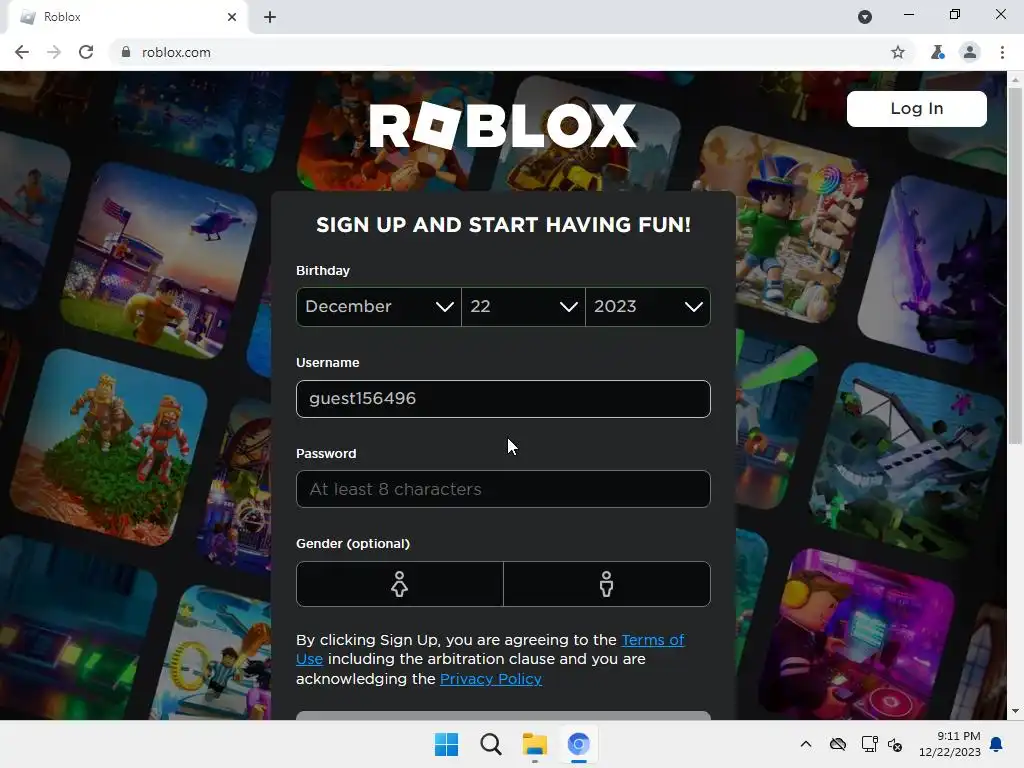Select the Roblox browser tab
1024x768 pixels.
click(x=127, y=17)
